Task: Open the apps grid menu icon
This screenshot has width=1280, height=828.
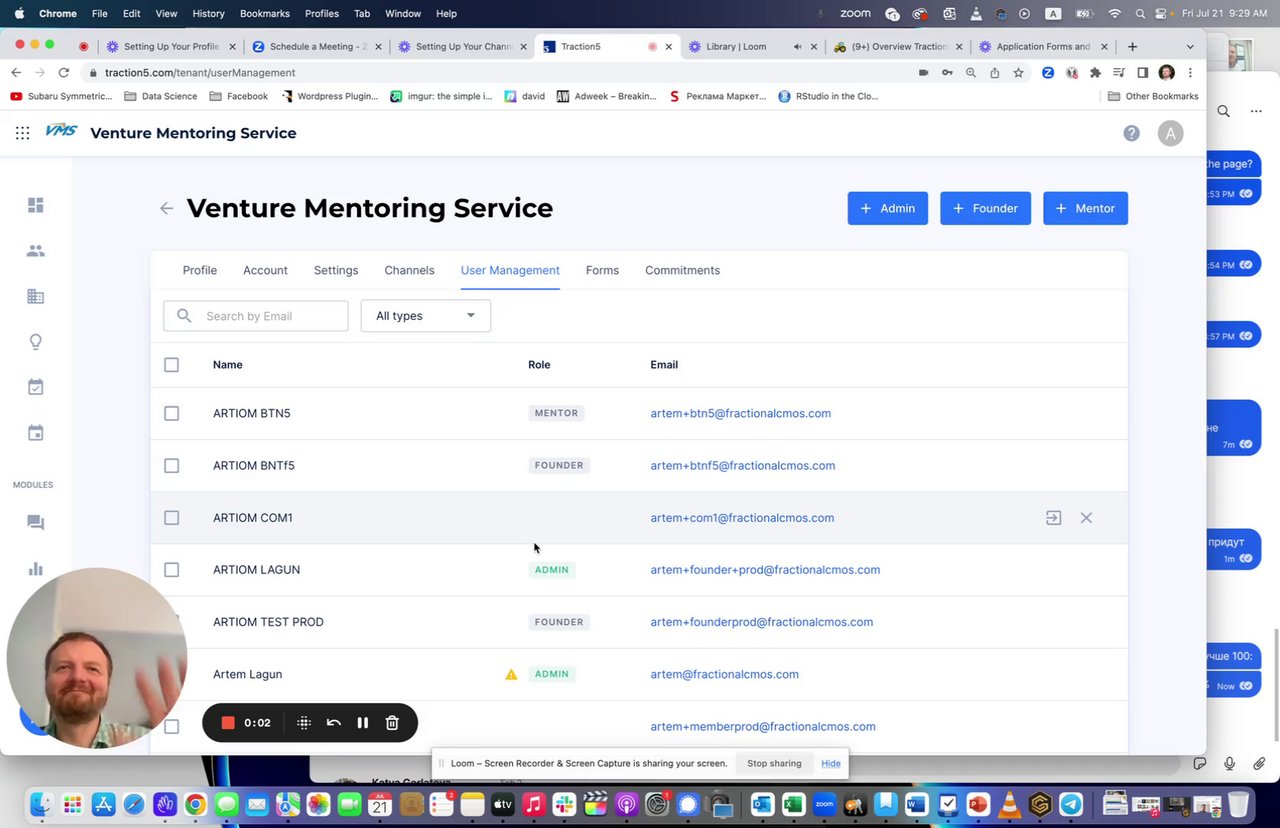Action: [x=22, y=133]
